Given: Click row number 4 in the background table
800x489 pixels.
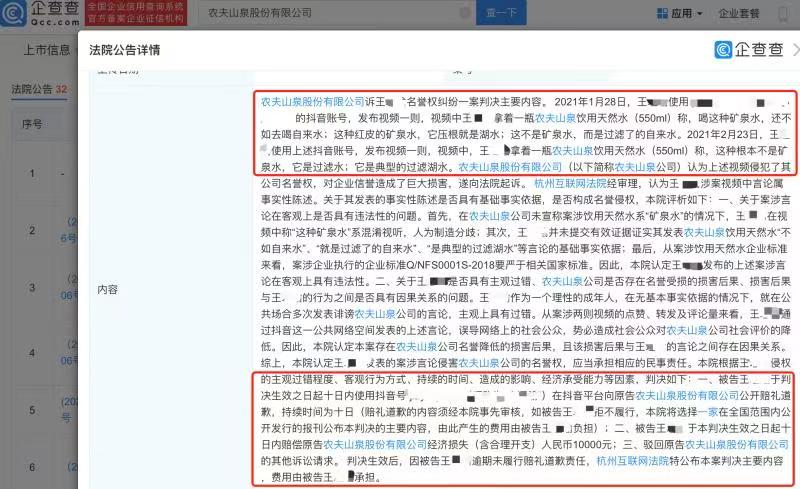Looking at the screenshot, I should click(x=32, y=353).
